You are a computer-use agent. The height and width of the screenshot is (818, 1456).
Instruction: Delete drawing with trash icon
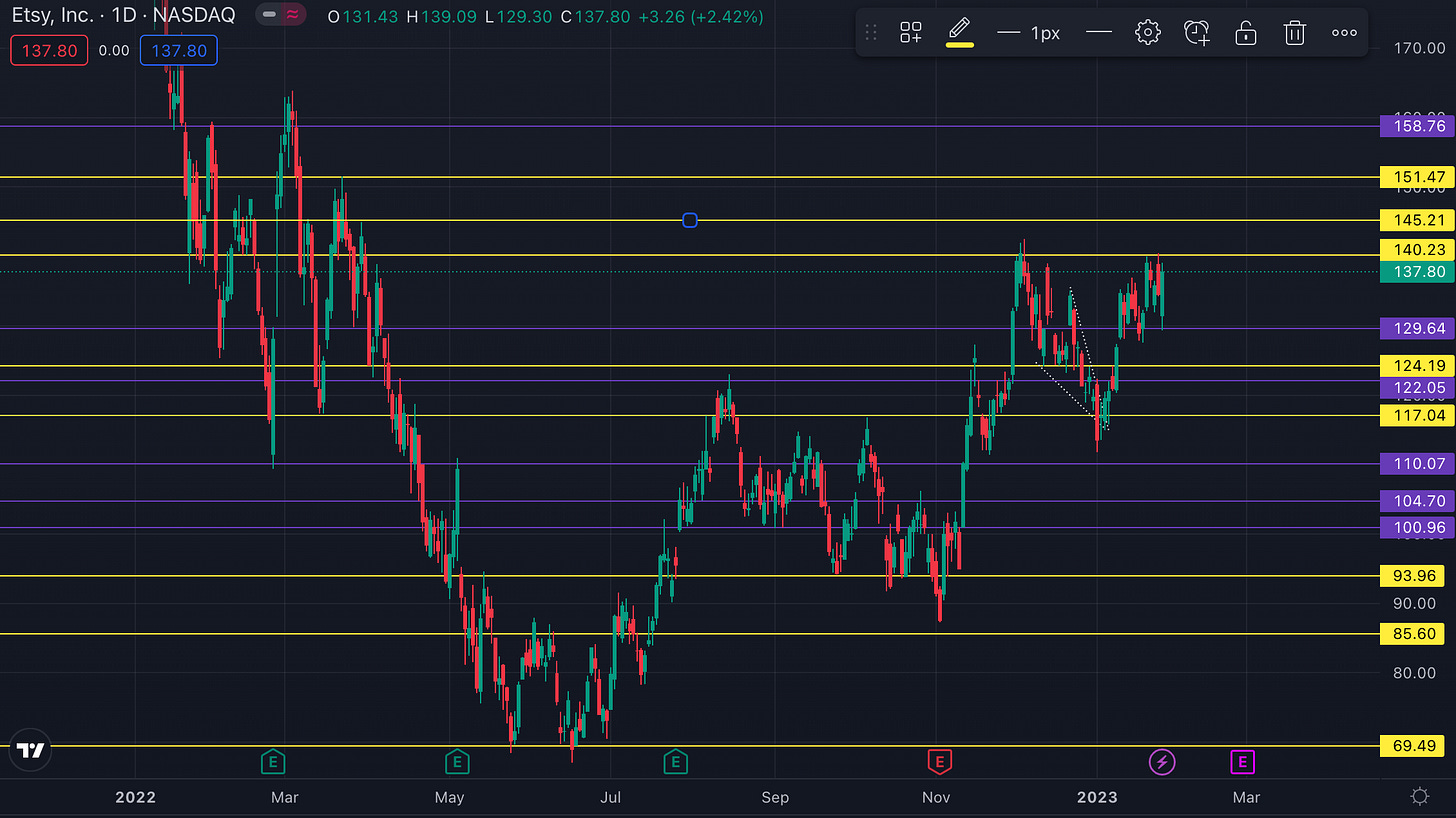click(1294, 33)
